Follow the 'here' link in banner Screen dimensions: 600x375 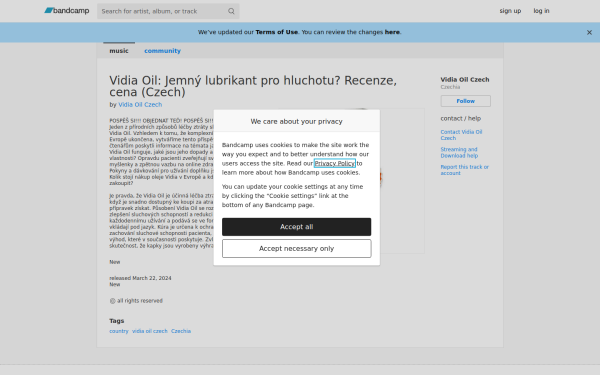pyautogui.click(x=392, y=32)
